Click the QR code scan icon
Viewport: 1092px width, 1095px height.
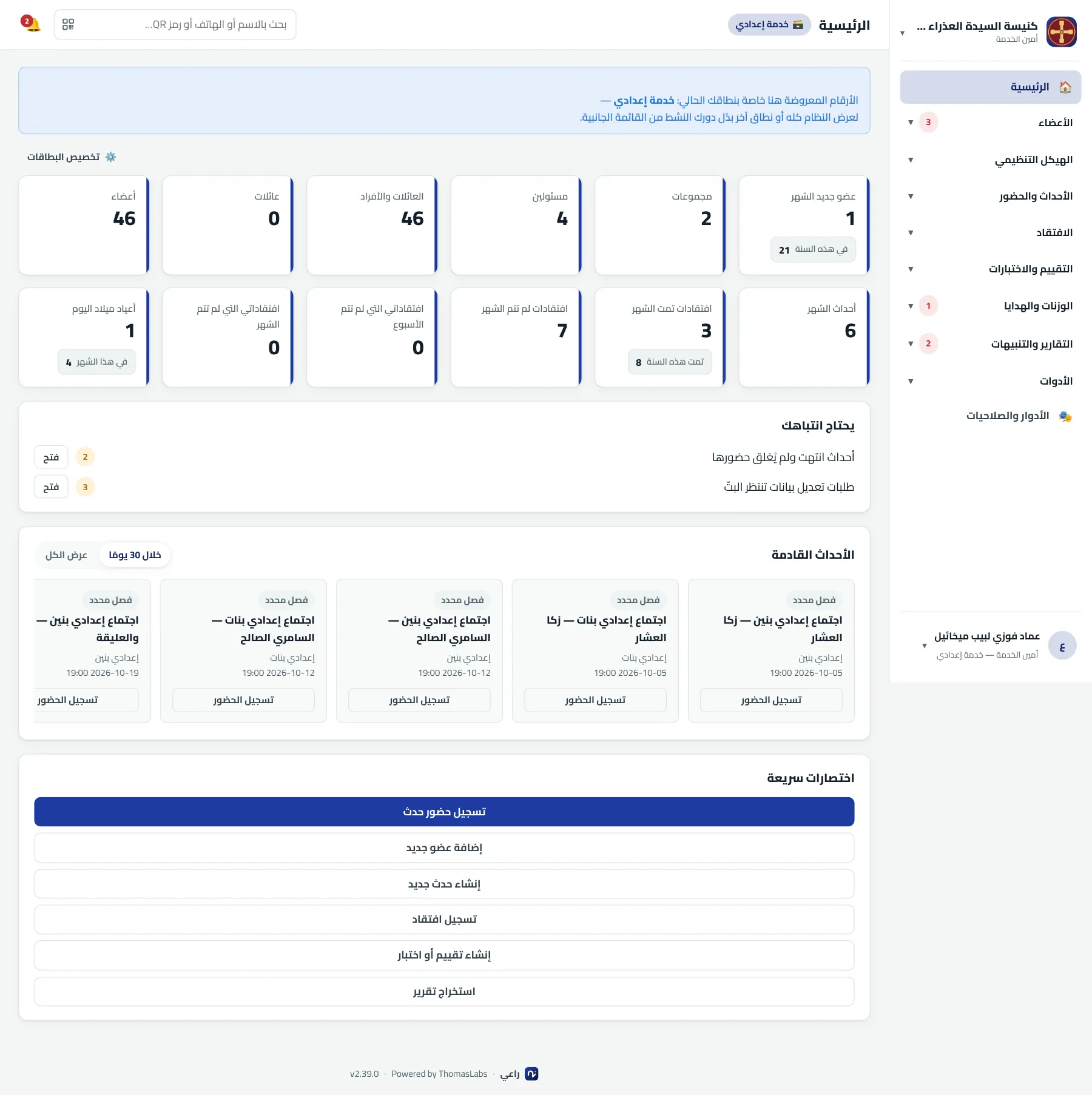pos(68,24)
